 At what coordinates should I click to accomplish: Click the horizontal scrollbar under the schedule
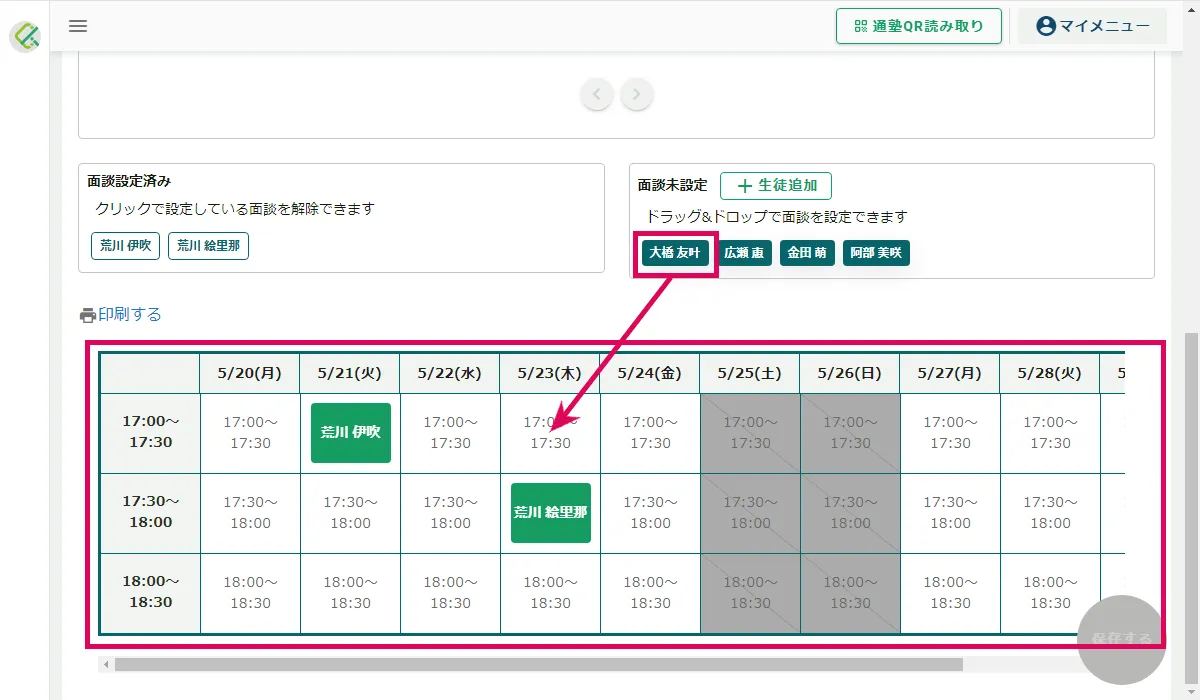[x=538, y=664]
